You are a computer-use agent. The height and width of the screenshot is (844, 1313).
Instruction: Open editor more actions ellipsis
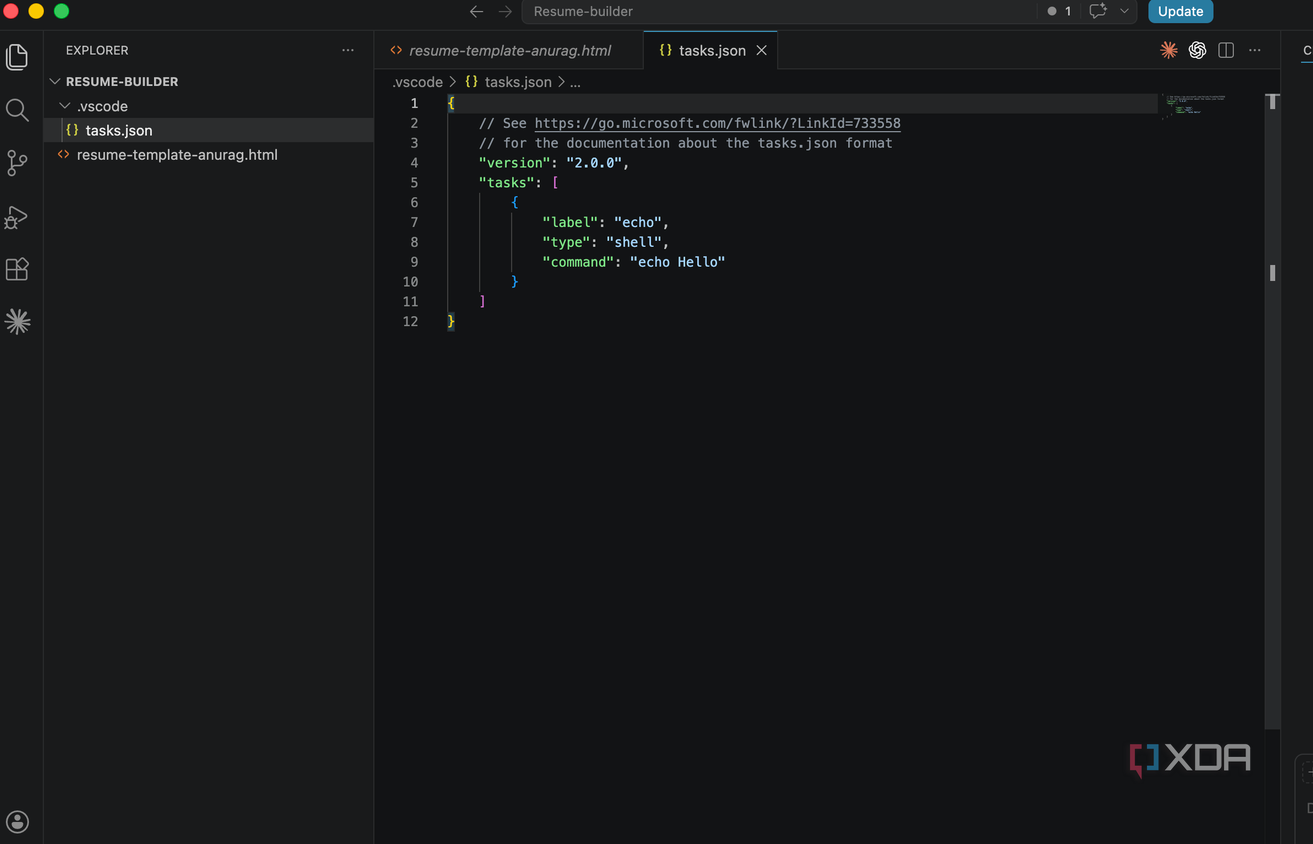pos(1255,50)
